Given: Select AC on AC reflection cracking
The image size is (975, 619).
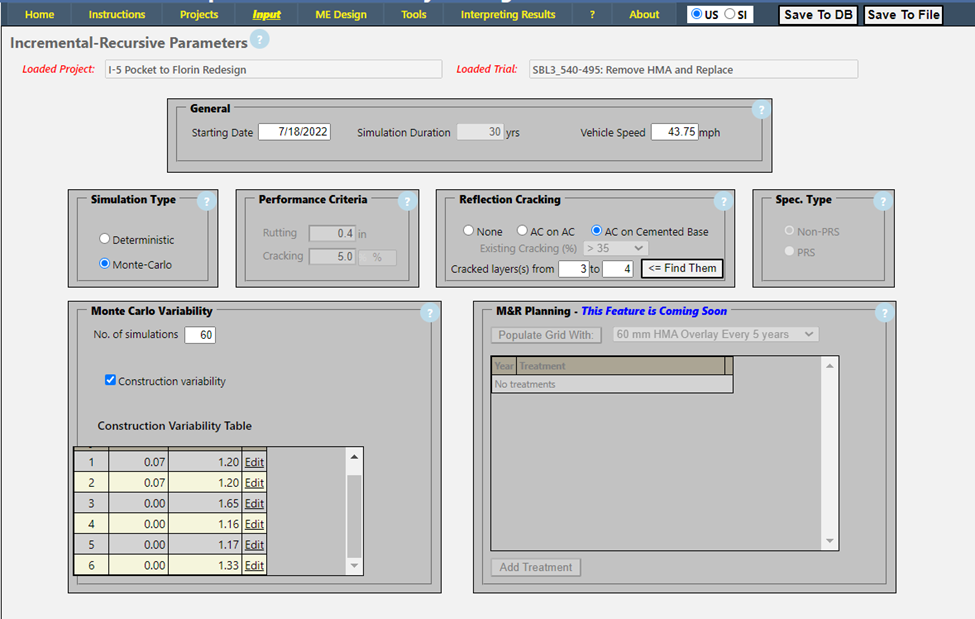Looking at the screenshot, I should pos(522,232).
